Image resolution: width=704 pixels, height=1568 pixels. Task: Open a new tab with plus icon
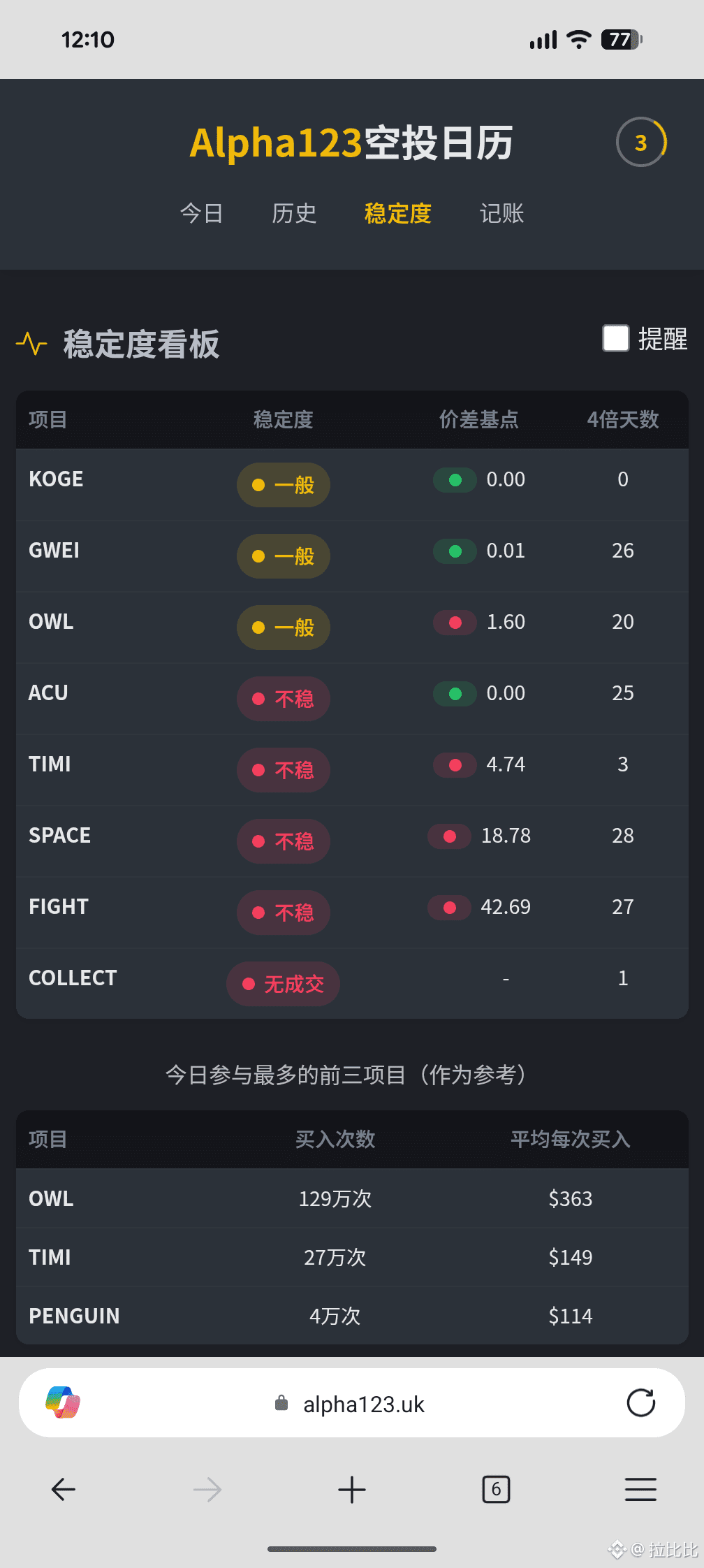pos(352,1490)
